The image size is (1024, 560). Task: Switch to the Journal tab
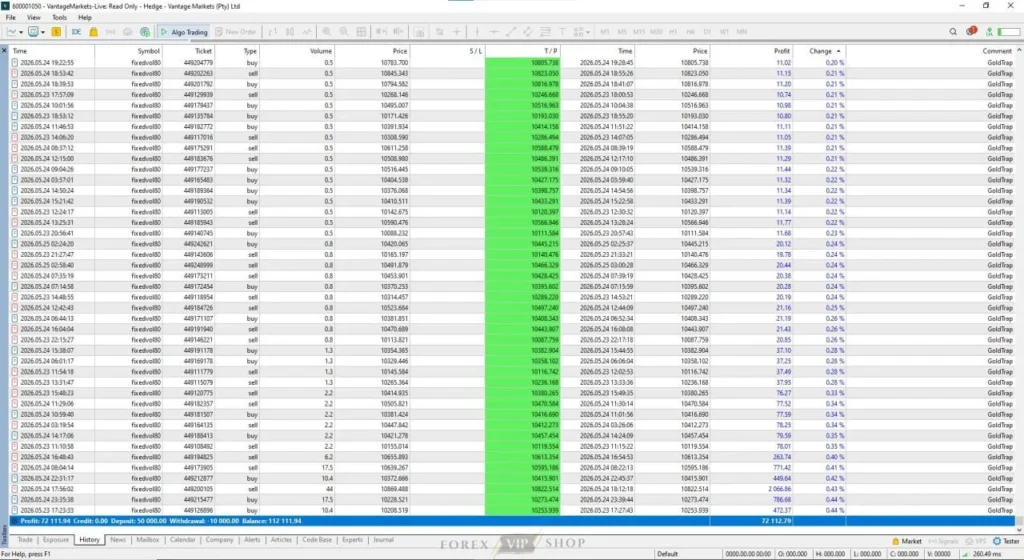point(383,540)
